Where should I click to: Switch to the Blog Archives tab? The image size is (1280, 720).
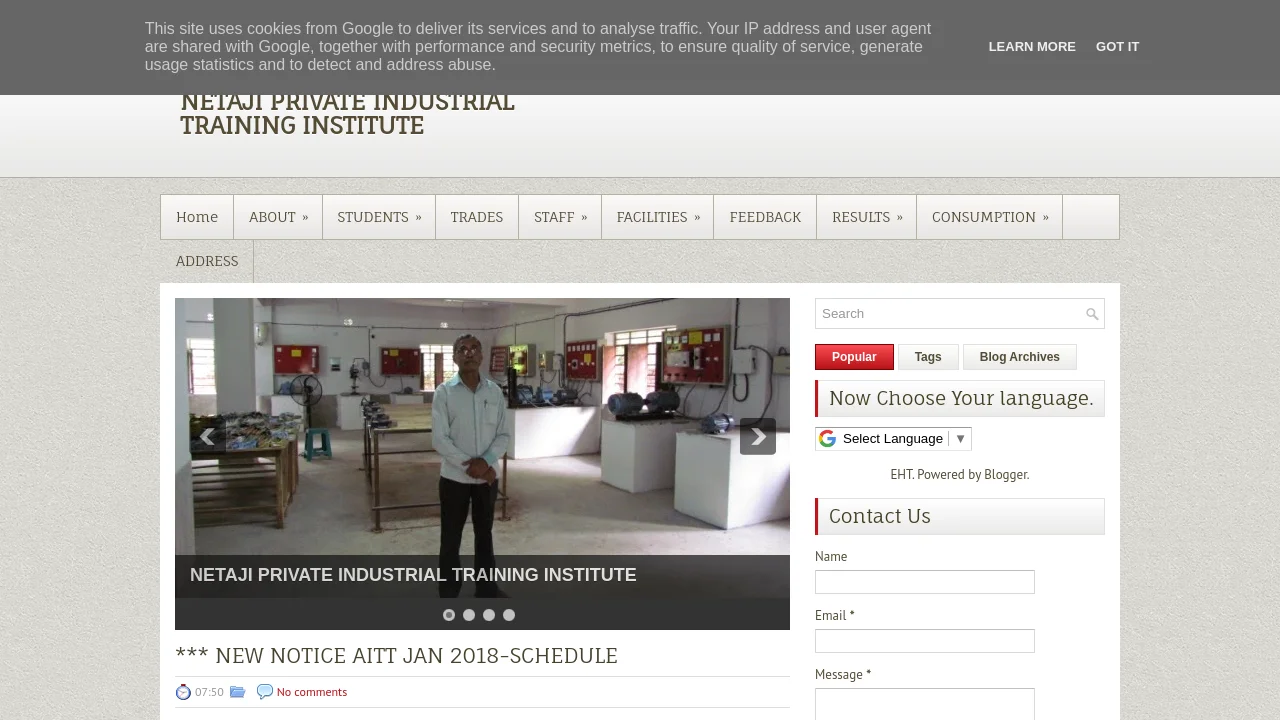(x=1019, y=357)
